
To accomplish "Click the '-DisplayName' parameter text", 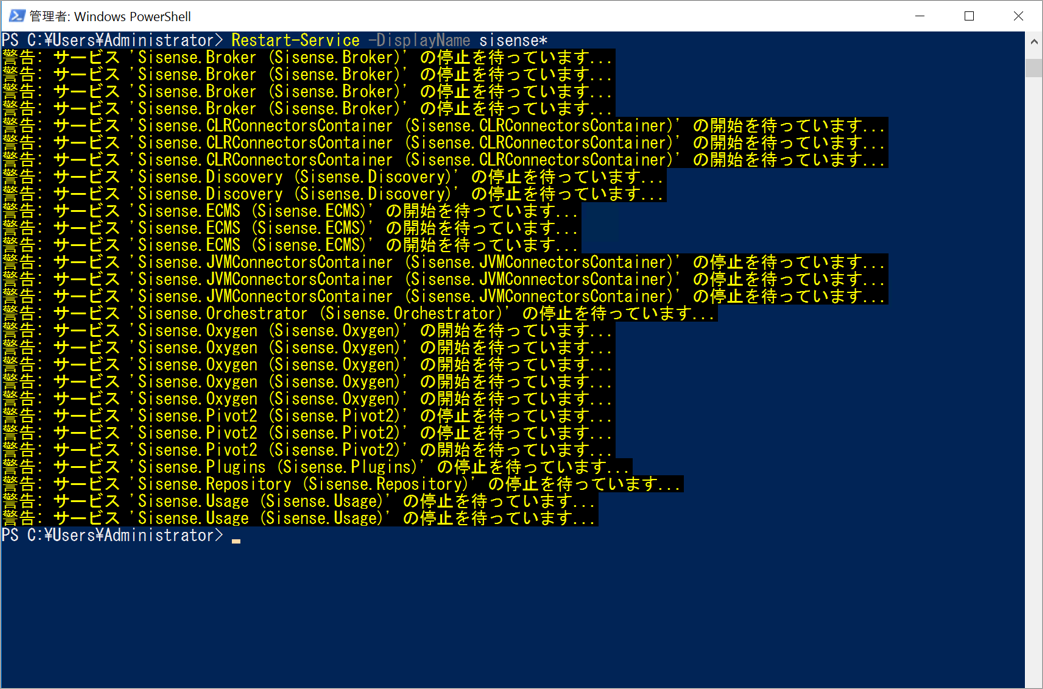I will pyautogui.click(x=418, y=41).
